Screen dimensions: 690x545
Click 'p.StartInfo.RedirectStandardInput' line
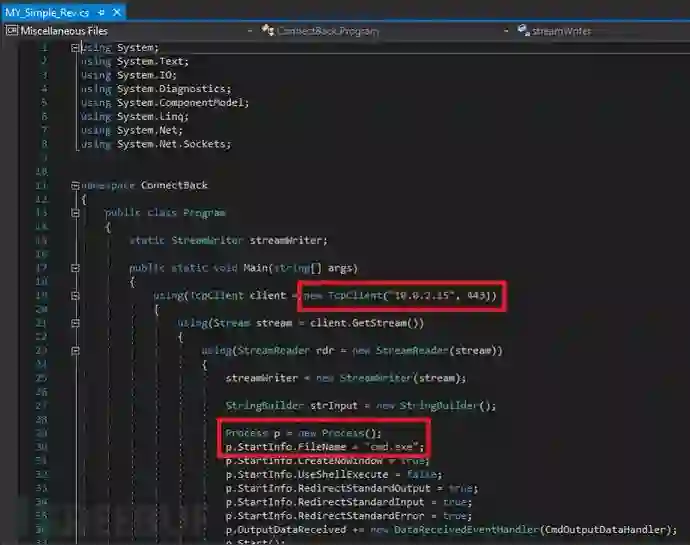tap(349, 502)
